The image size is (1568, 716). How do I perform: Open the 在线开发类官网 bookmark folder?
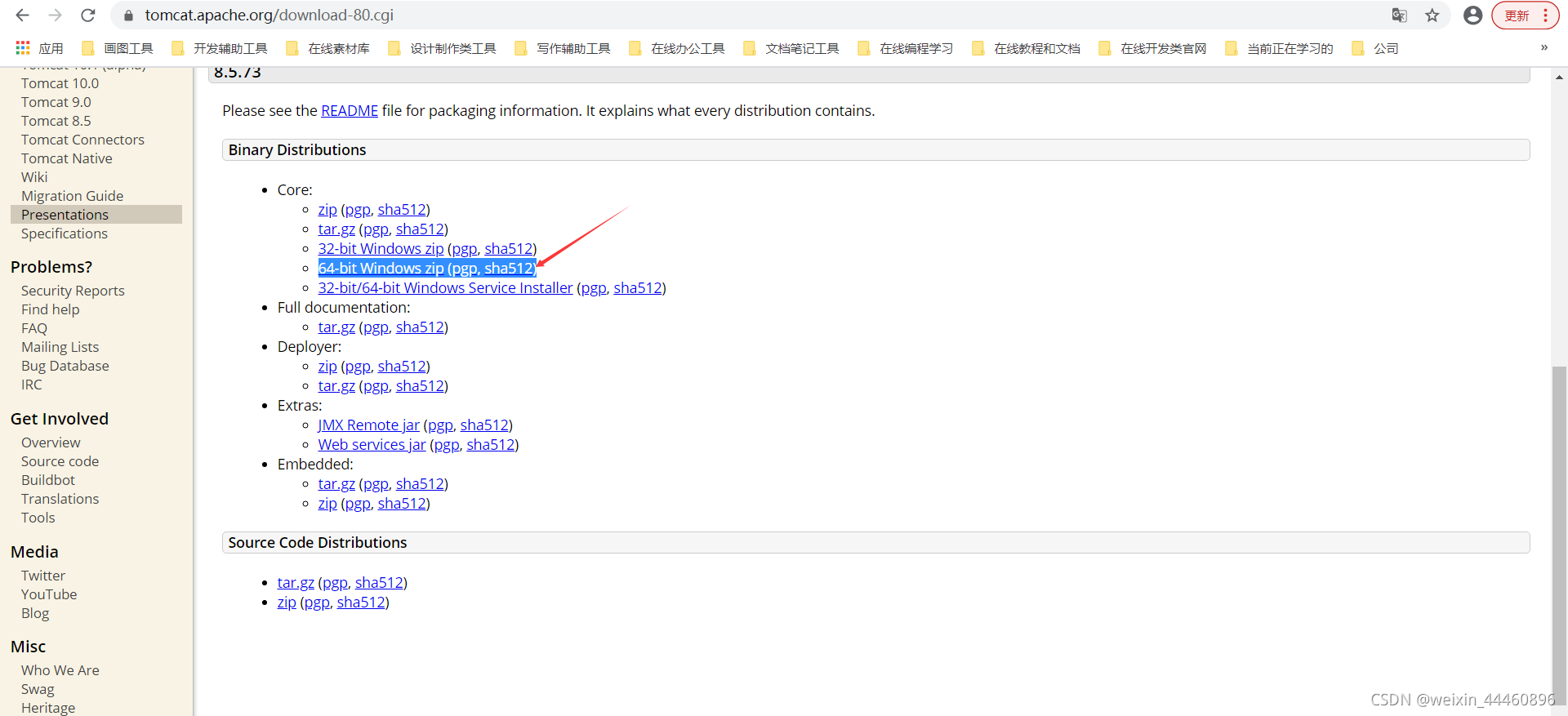[x=1153, y=48]
